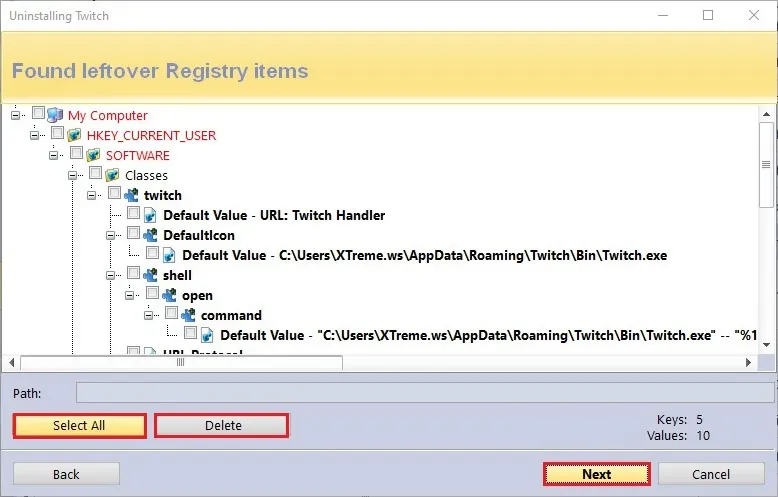This screenshot has width=778, height=497.
Task: Tick the SOFTWARE checkbox
Action: (76, 152)
